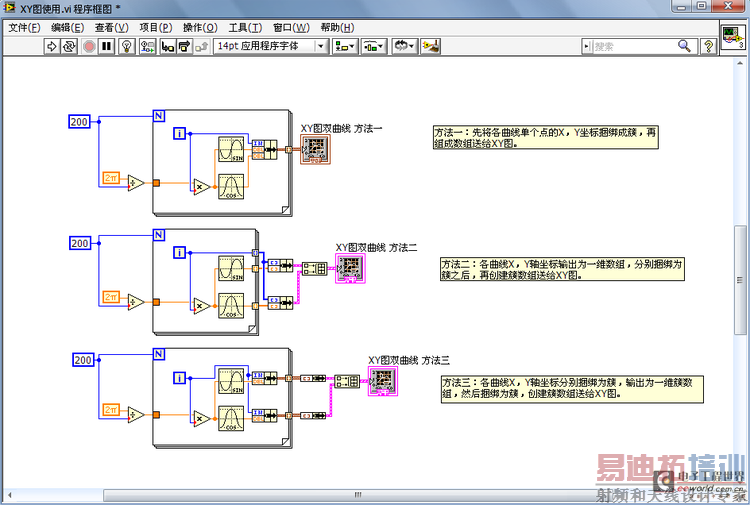Image resolution: width=750 pixels, height=505 pixels.
Task: Click the Run arrow button
Action: pyautogui.click(x=53, y=46)
